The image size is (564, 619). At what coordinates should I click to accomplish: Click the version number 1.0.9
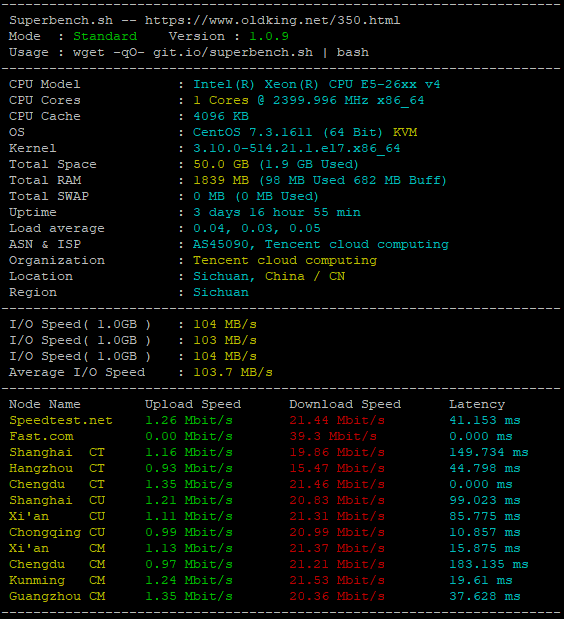click(x=269, y=36)
